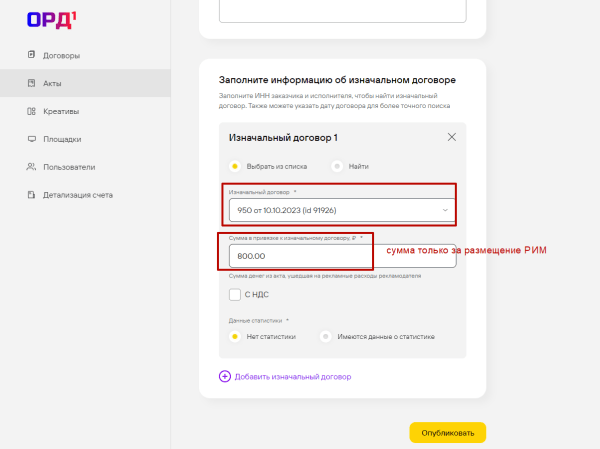Click the plus icon for adding договор
600x449 pixels.
pyautogui.click(x=224, y=376)
